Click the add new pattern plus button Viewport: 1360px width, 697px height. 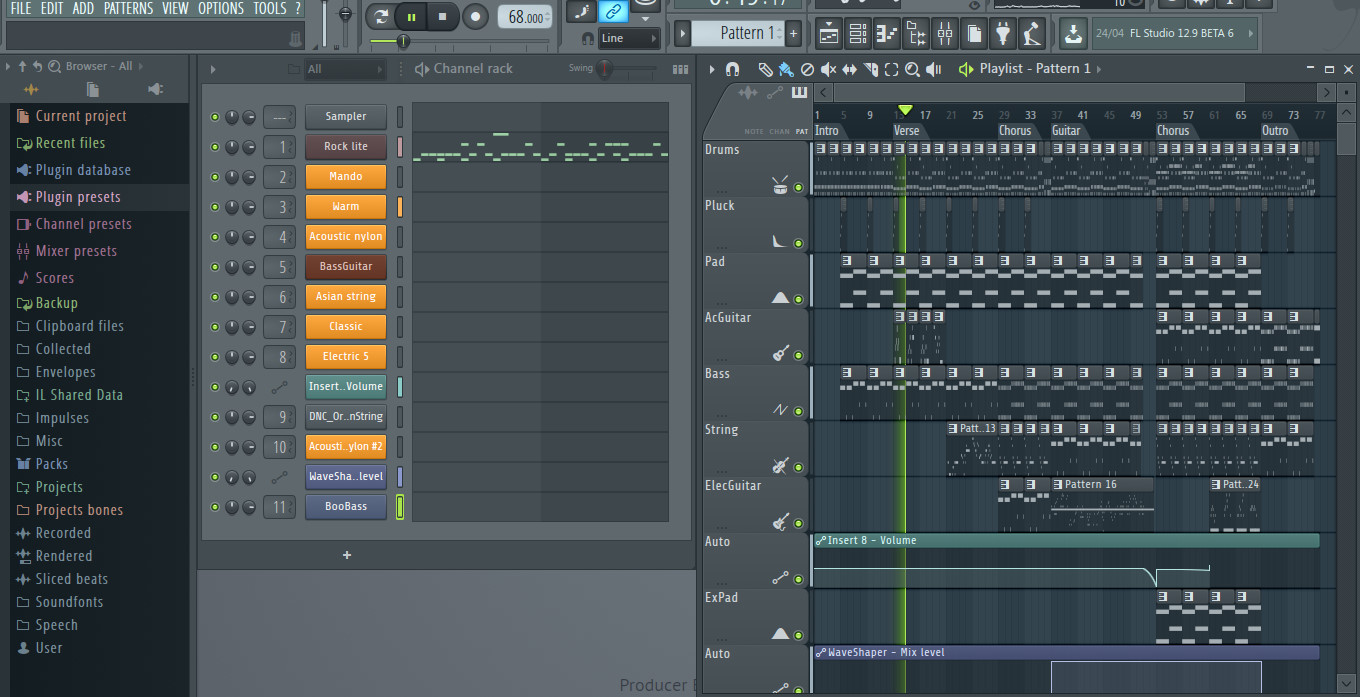tap(793, 33)
